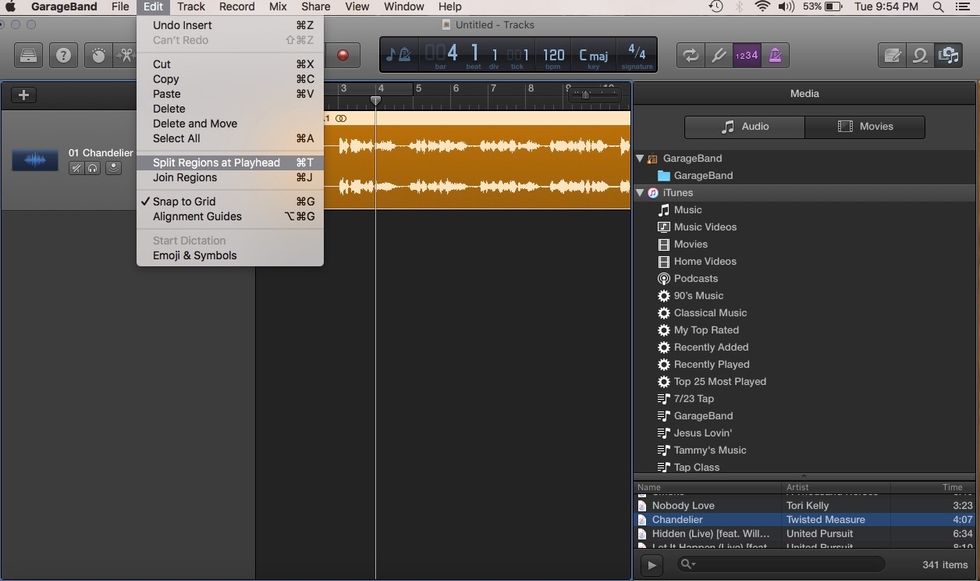Add a new track with the plus button
980x581 pixels.
(x=23, y=94)
